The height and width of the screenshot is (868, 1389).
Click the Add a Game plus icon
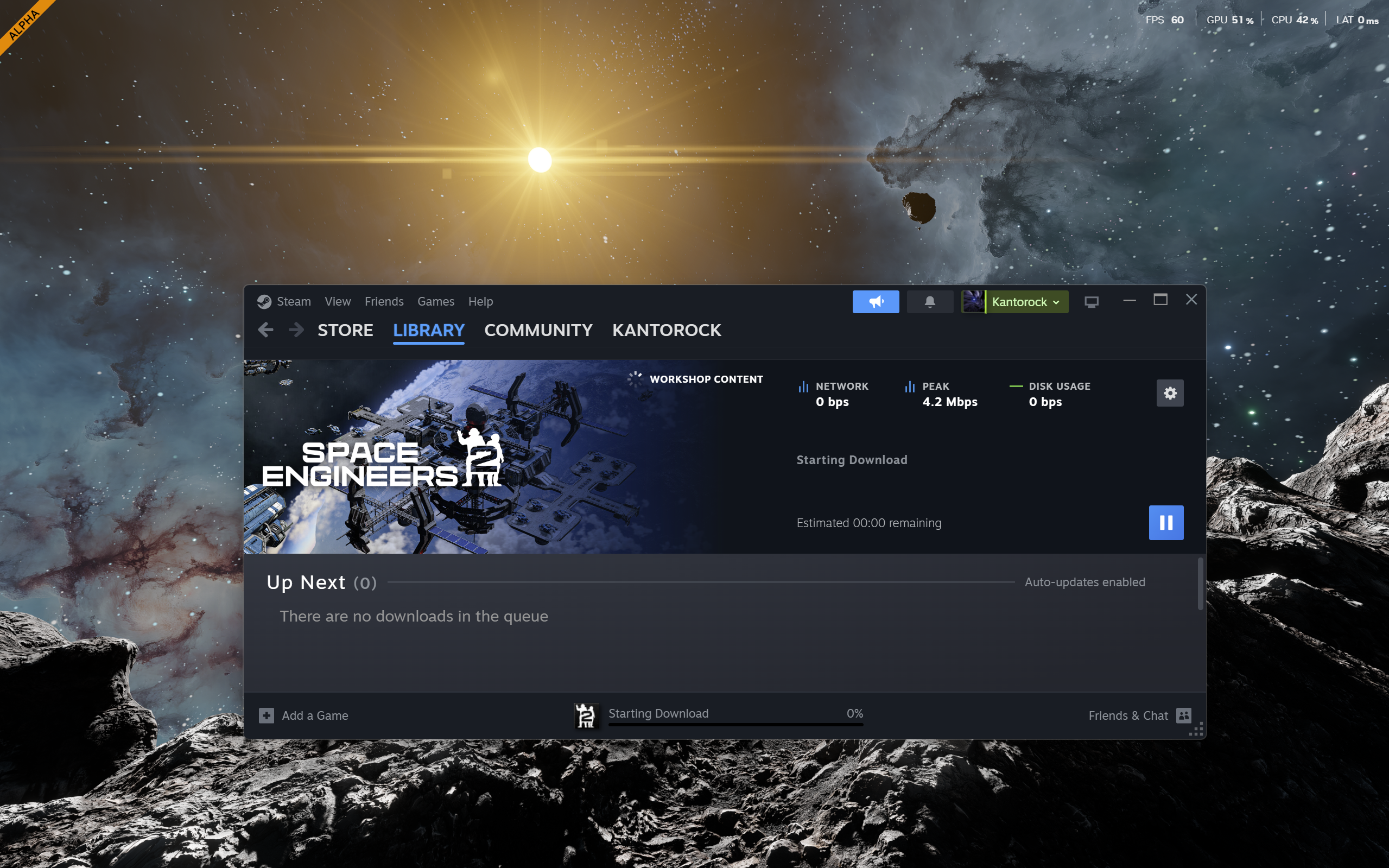tap(267, 715)
